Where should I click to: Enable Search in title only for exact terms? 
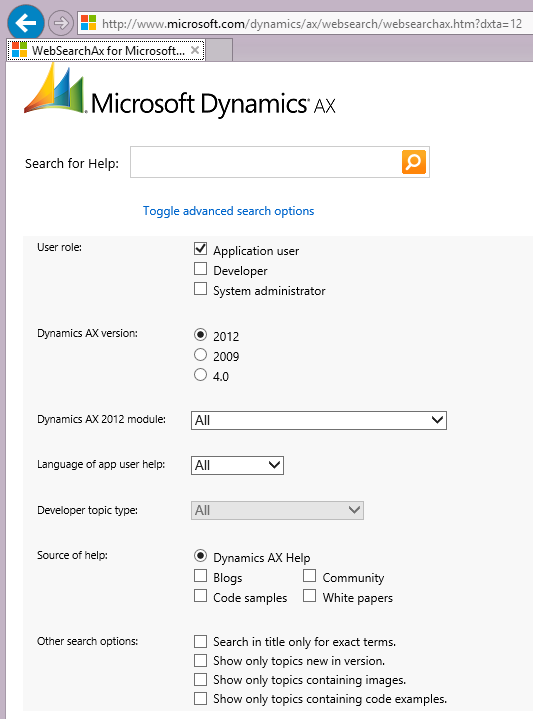[x=200, y=641]
